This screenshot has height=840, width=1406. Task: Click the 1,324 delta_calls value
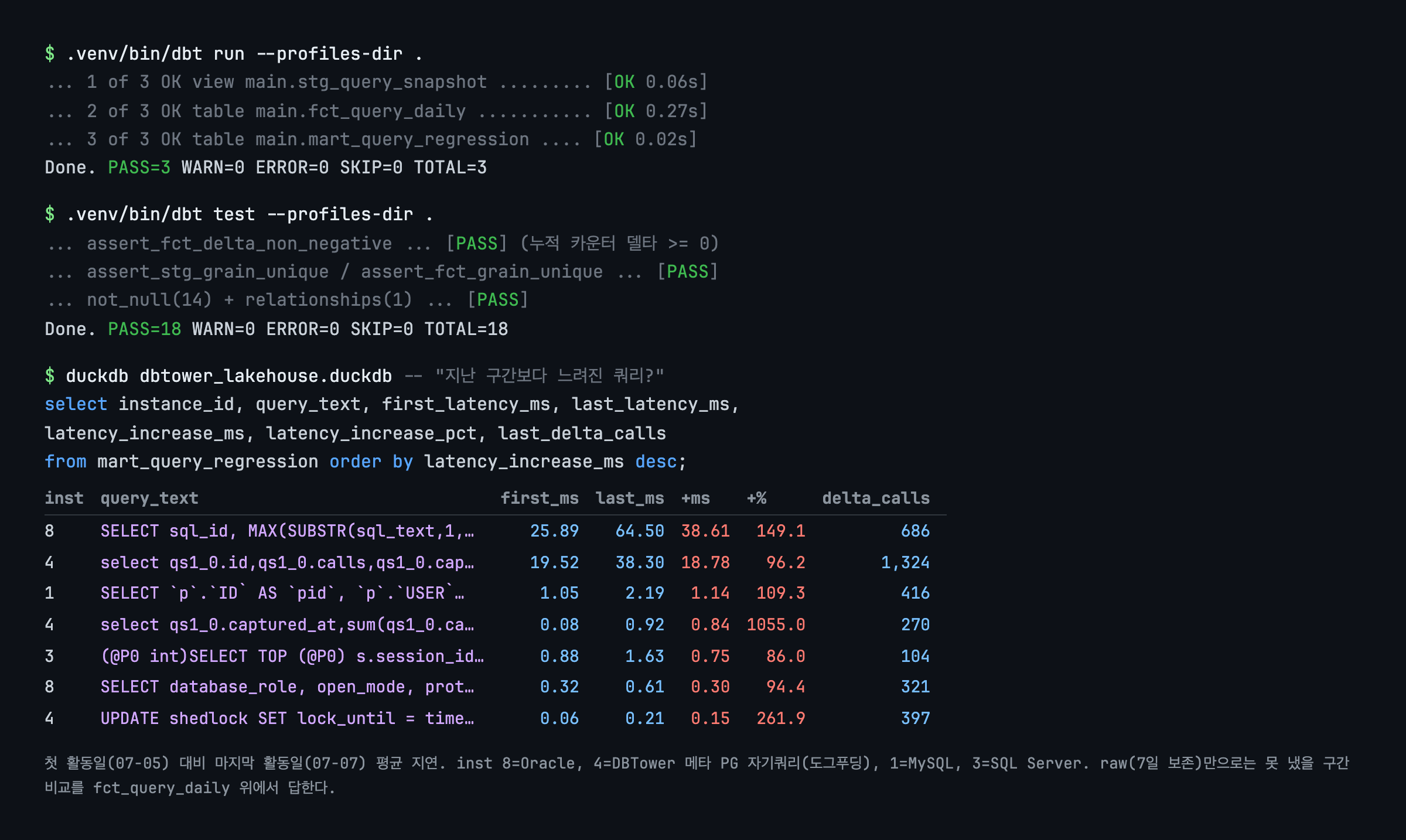906,563
